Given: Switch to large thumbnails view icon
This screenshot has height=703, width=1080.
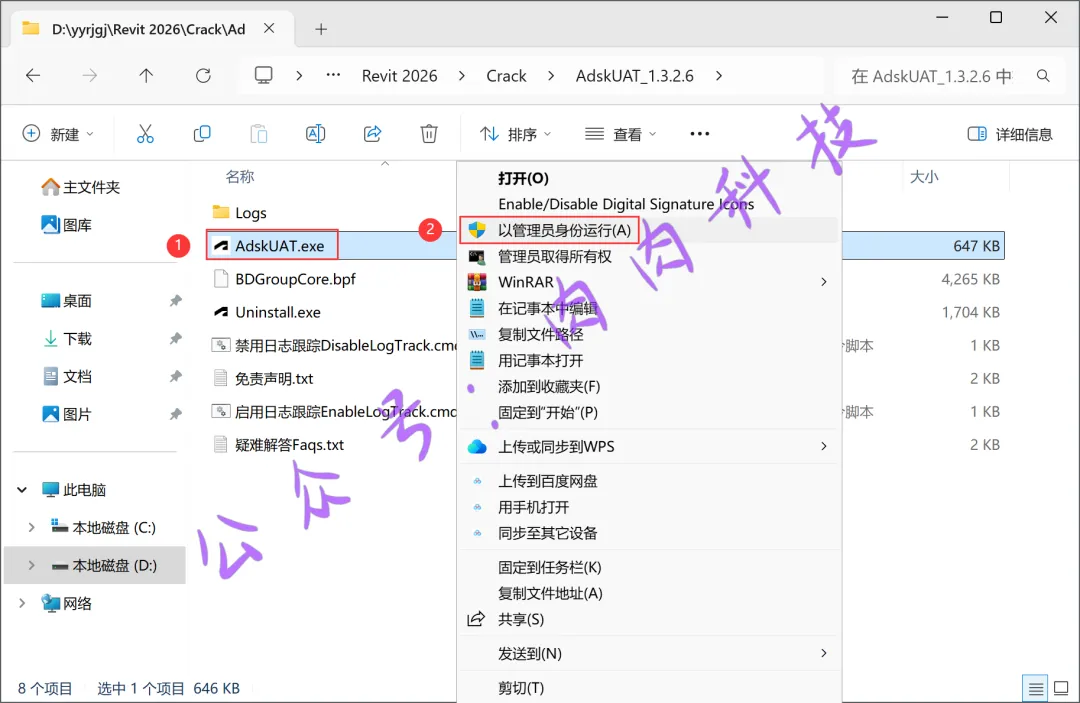Looking at the screenshot, I should [x=1061, y=688].
